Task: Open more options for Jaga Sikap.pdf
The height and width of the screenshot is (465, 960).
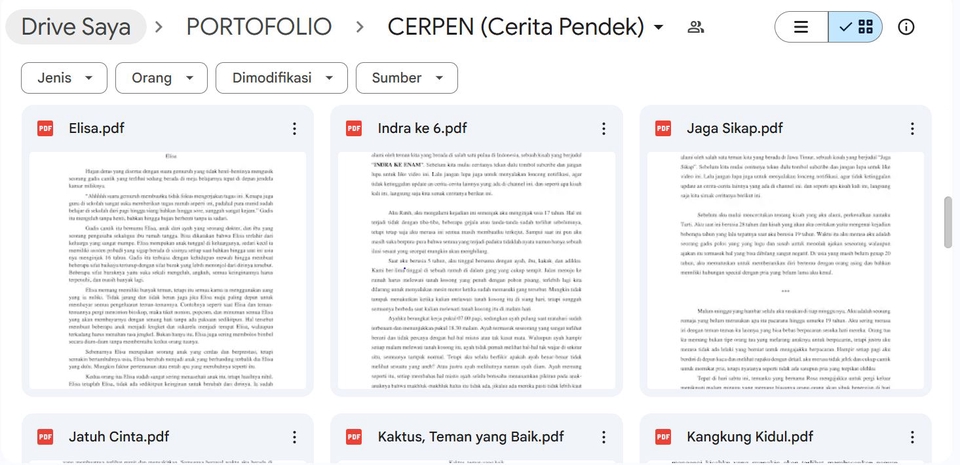Action: 912,129
